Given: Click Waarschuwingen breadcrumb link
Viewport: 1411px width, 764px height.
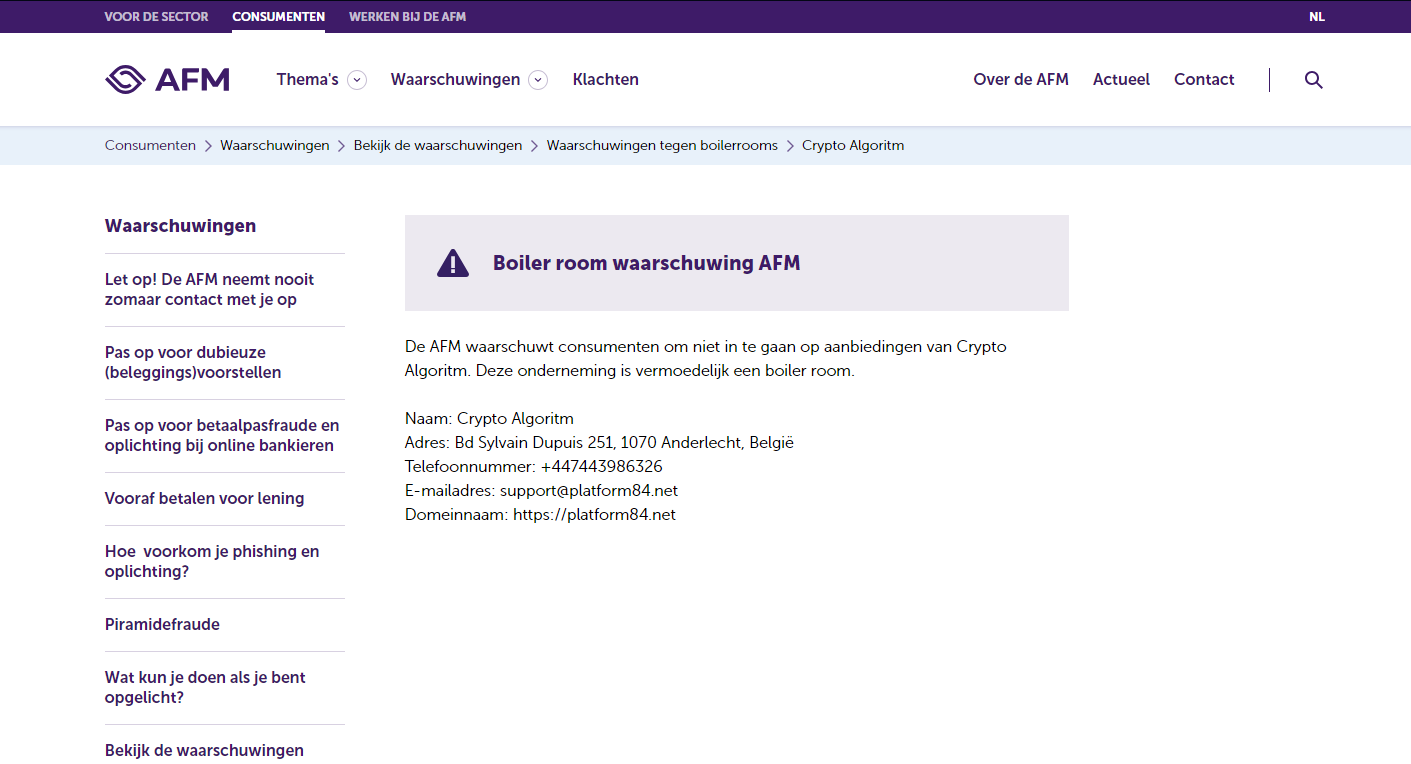Looking at the screenshot, I should 275,146.
